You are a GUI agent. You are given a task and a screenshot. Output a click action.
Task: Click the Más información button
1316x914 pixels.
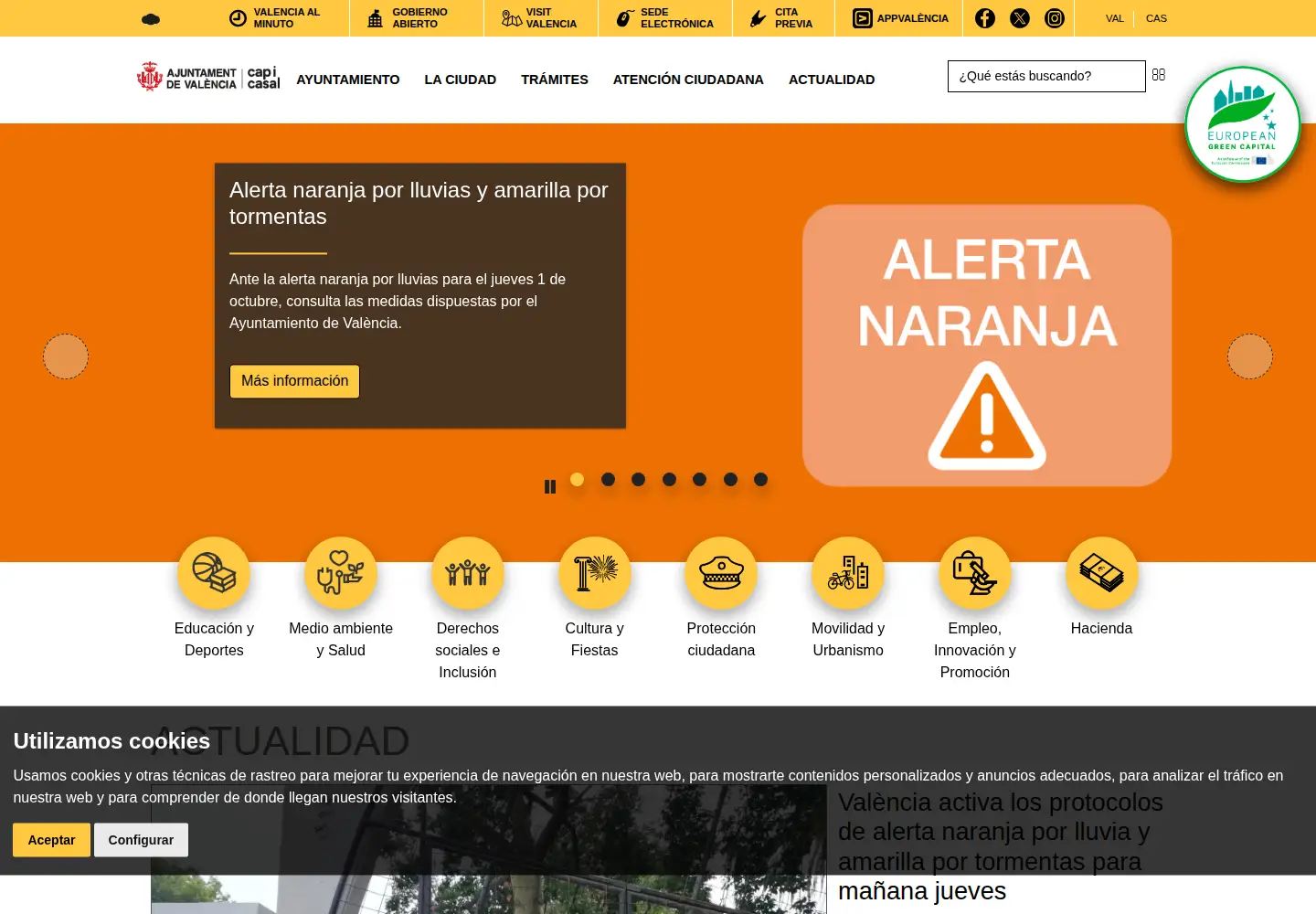294,381
